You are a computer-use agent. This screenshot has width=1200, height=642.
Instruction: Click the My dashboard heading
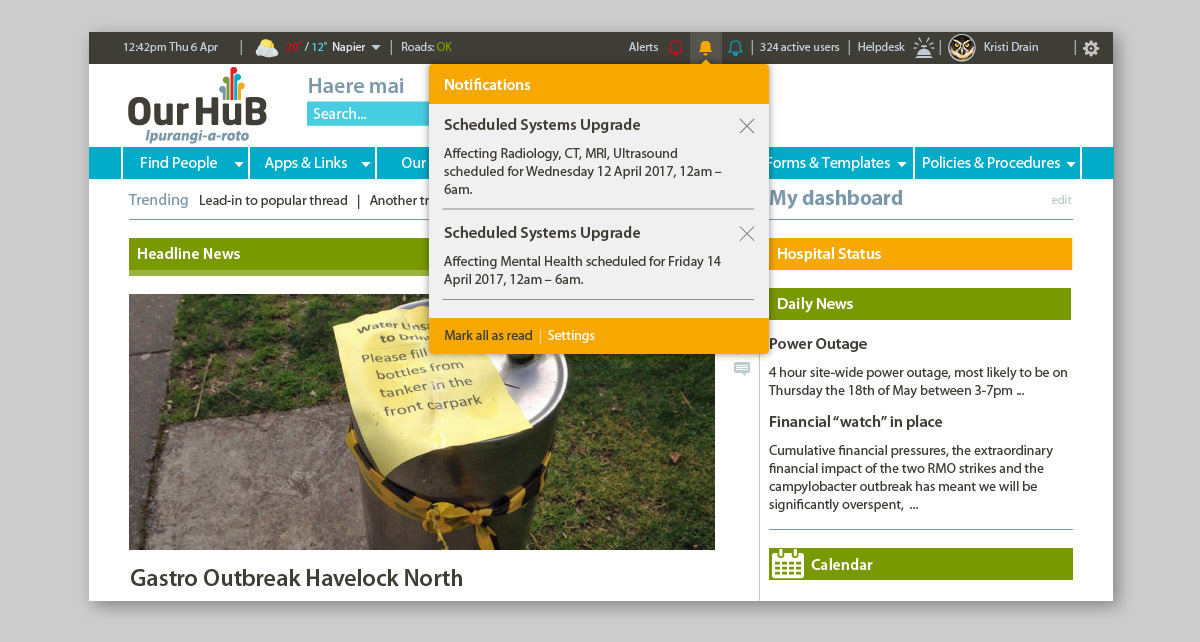(836, 198)
